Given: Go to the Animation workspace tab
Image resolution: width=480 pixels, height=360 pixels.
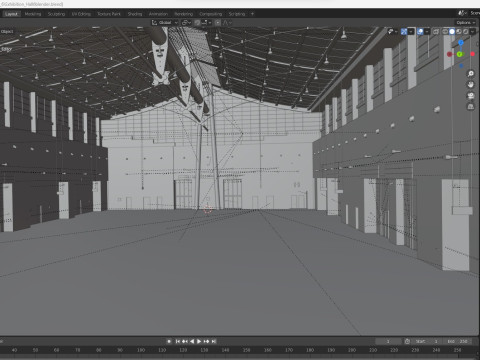Looking at the screenshot, I should pyautogui.click(x=158, y=14).
